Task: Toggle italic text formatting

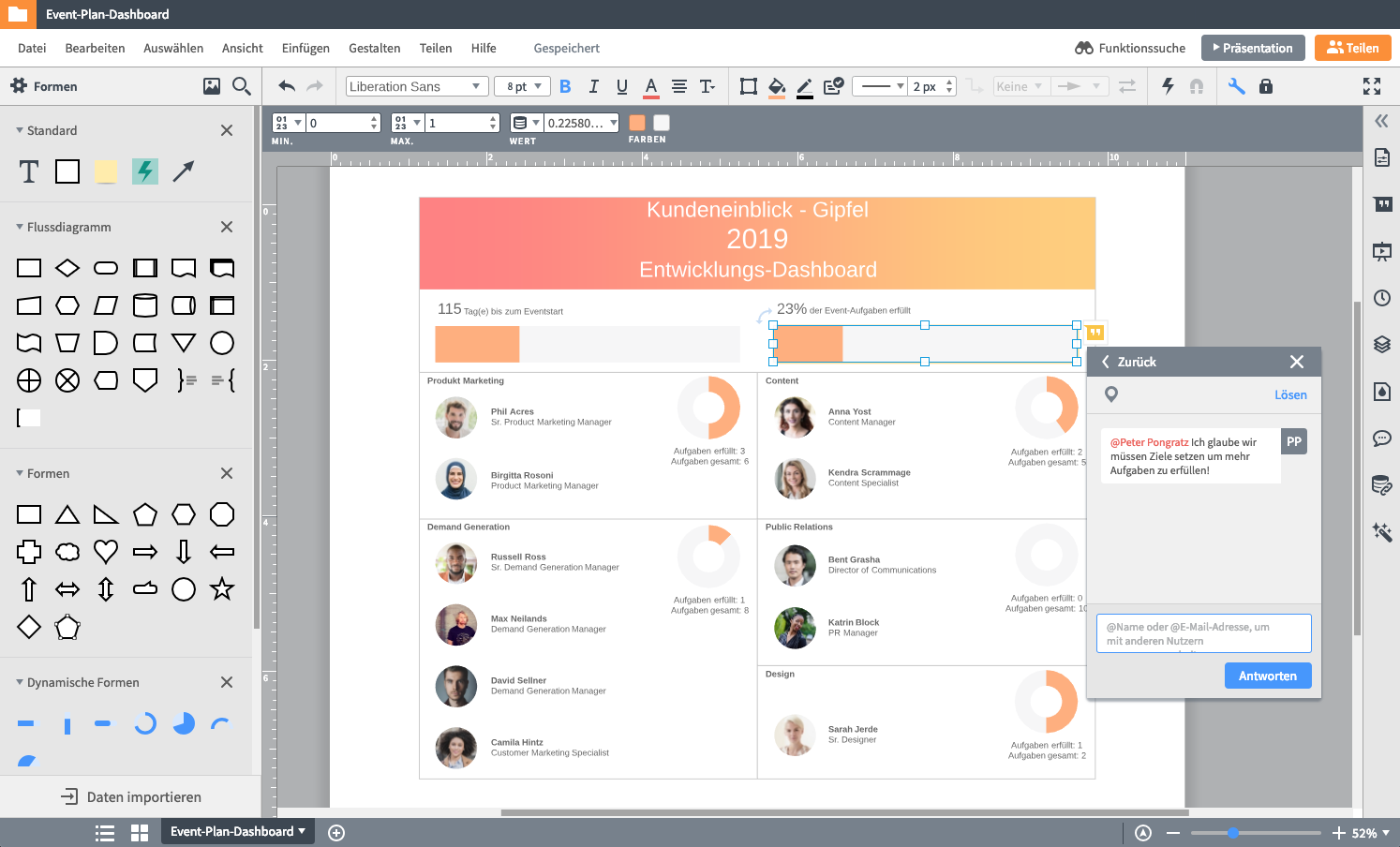Action: [x=593, y=86]
